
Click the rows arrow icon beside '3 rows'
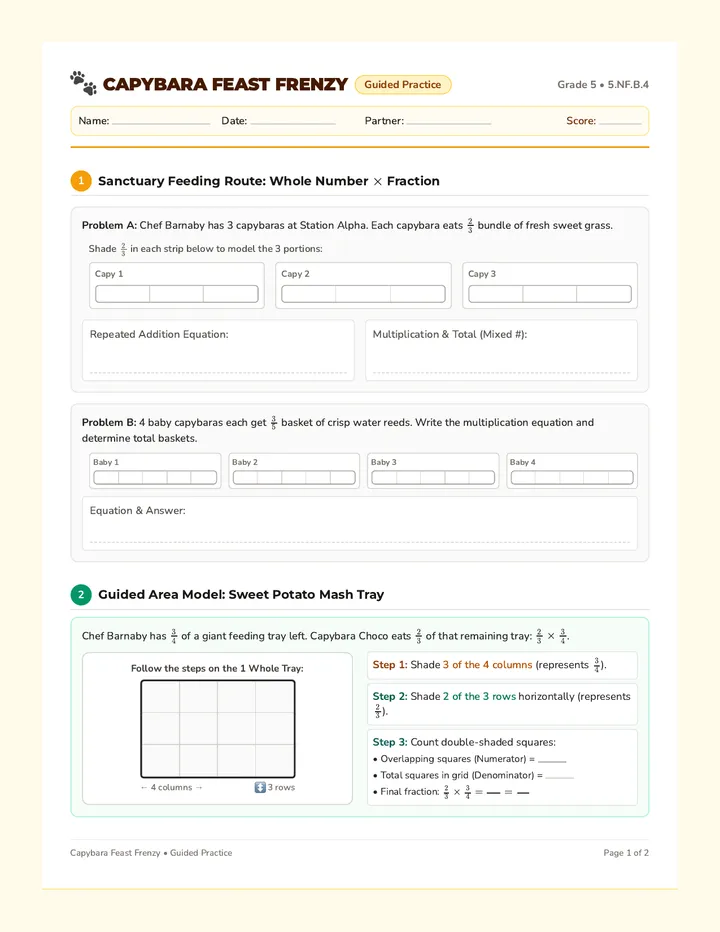[260, 787]
